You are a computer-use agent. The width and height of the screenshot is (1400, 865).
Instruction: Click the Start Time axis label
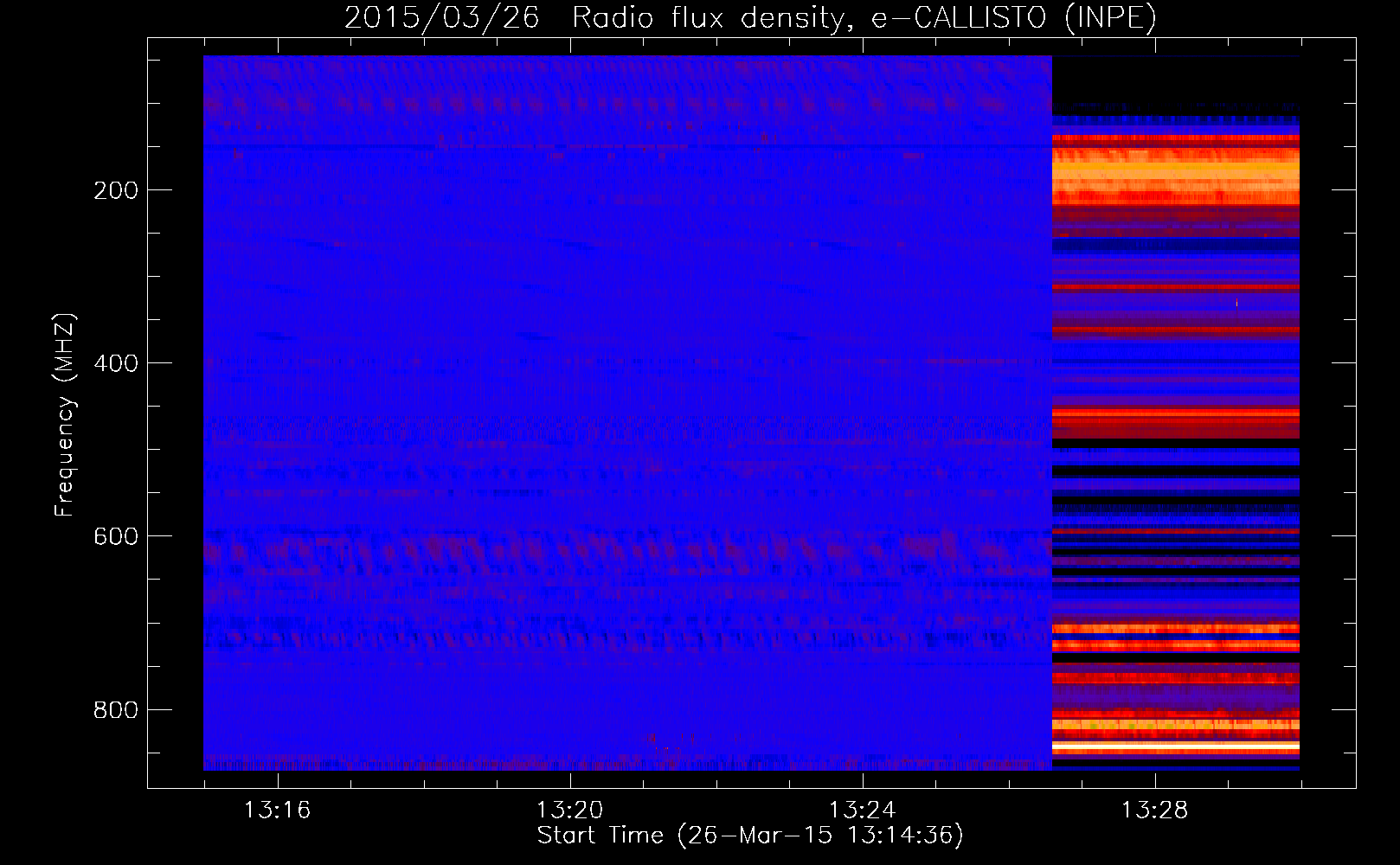coord(750,836)
